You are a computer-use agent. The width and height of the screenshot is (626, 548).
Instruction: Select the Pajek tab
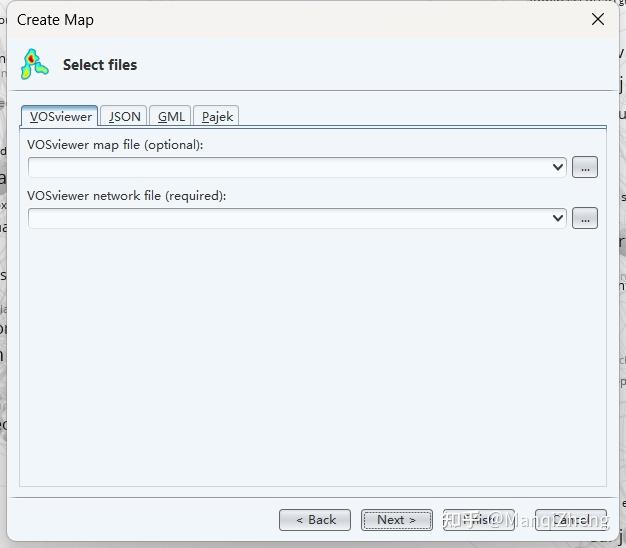coord(217,117)
